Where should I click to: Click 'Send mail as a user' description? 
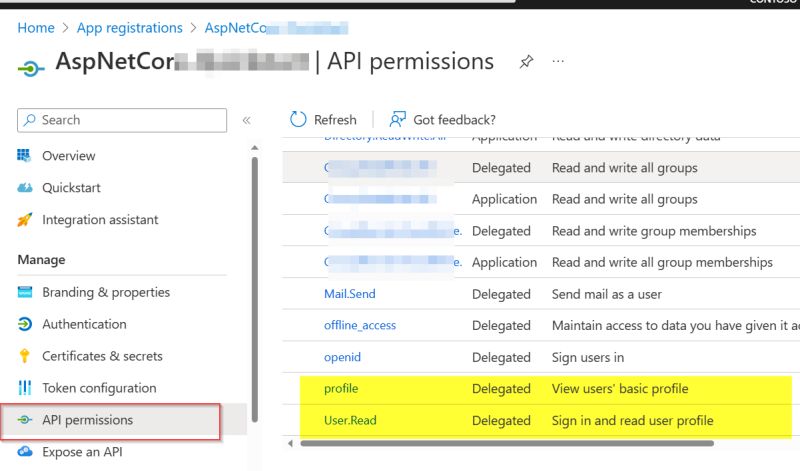click(607, 294)
